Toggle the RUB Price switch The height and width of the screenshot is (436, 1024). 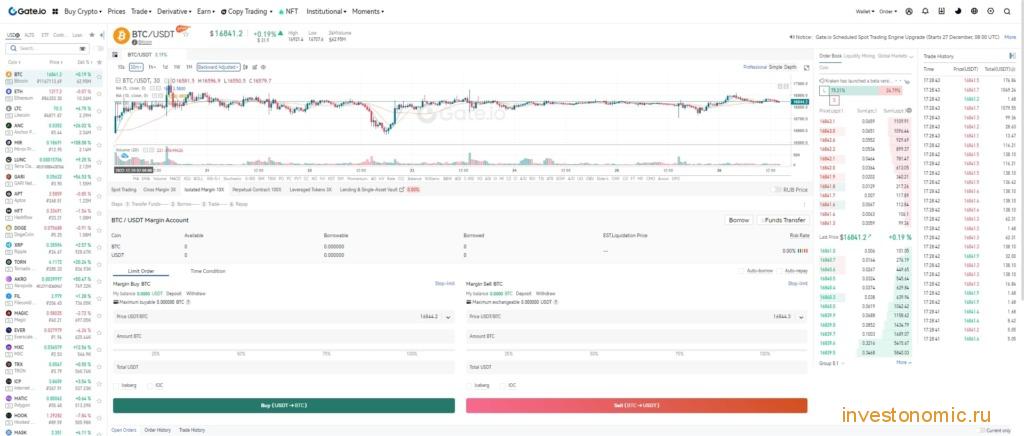tap(776, 189)
